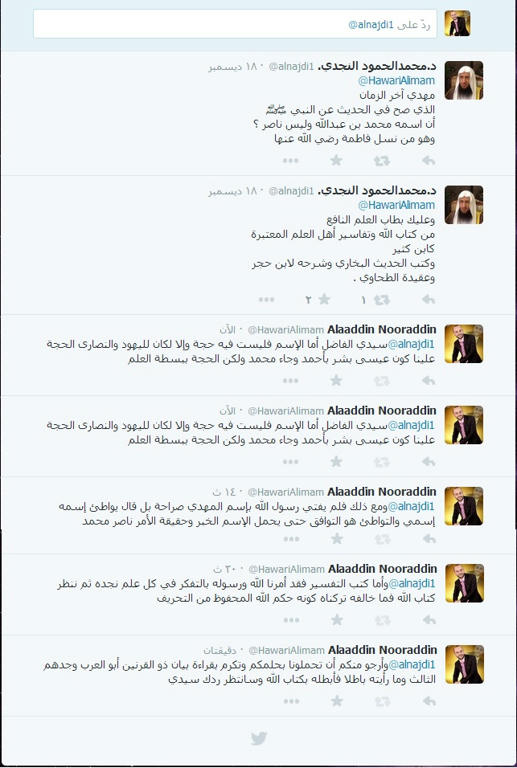Click the reply box to @alnajdi1
Image resolution: width=517 pixels, height=768 pixels.
point(235,24)
